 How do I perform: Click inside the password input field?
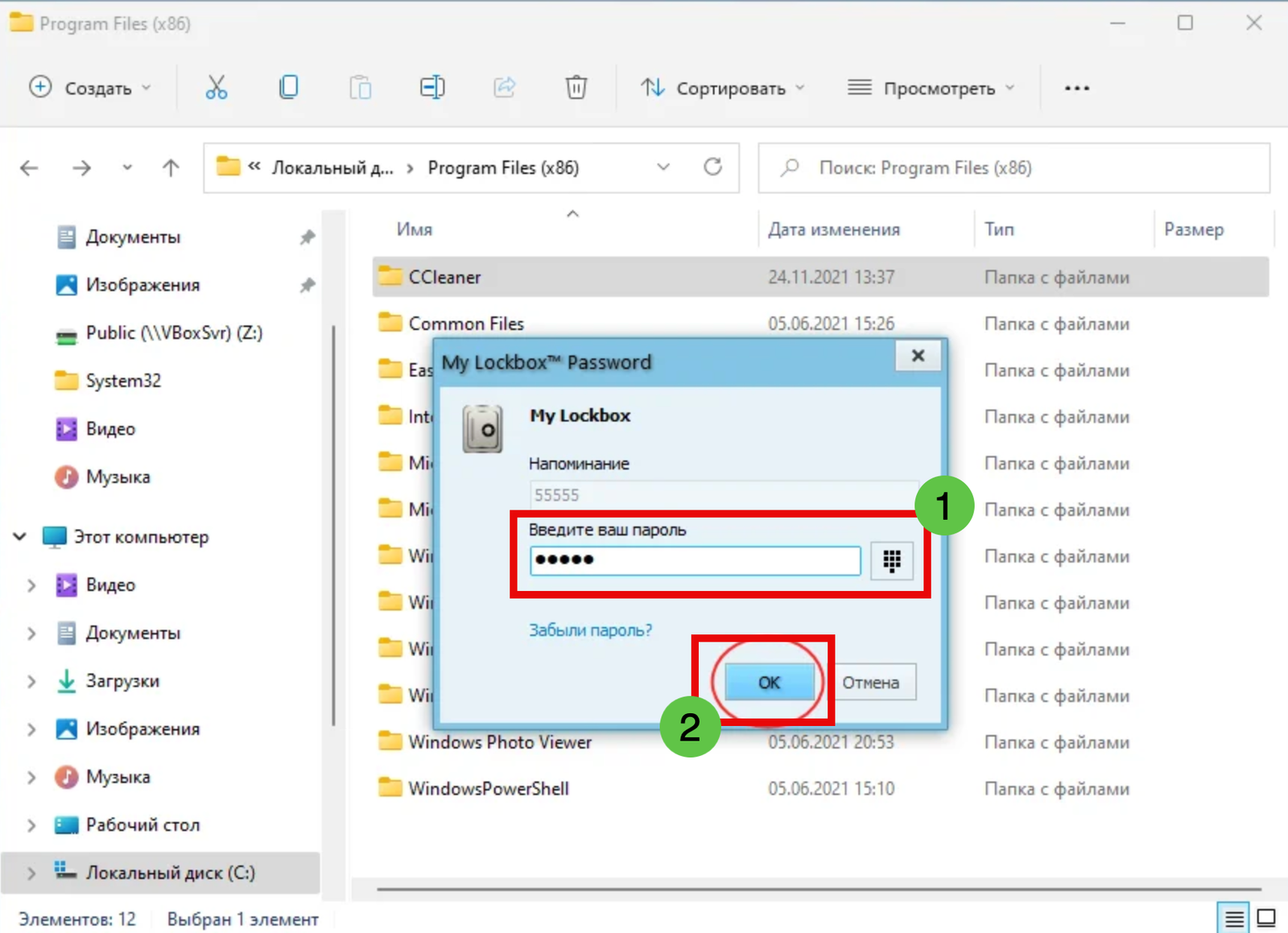click(695, 559)
